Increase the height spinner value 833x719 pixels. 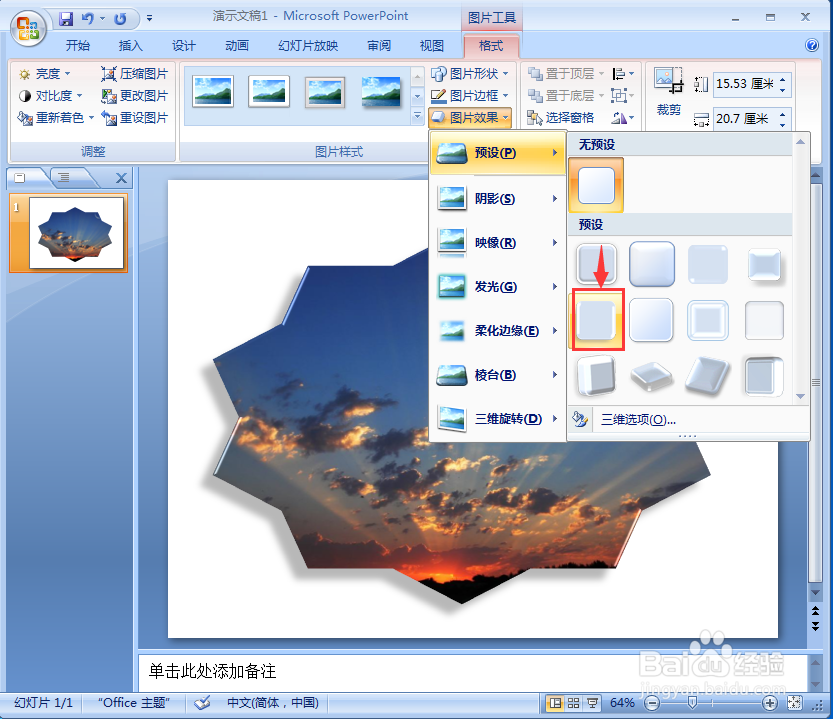(783, 80)
